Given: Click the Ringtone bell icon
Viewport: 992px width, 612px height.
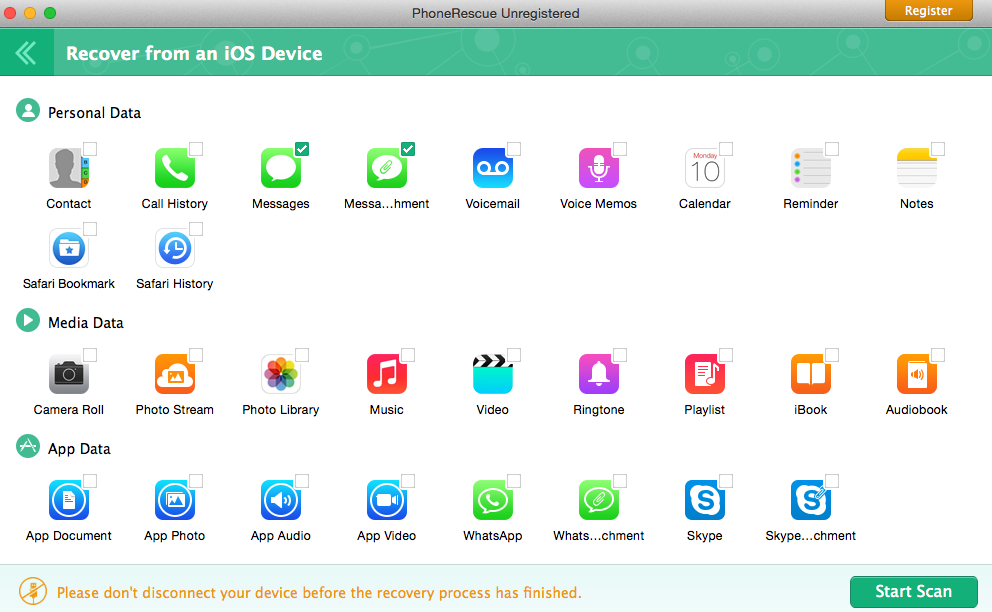Looking at the screenshot, I should coord(598,374).
